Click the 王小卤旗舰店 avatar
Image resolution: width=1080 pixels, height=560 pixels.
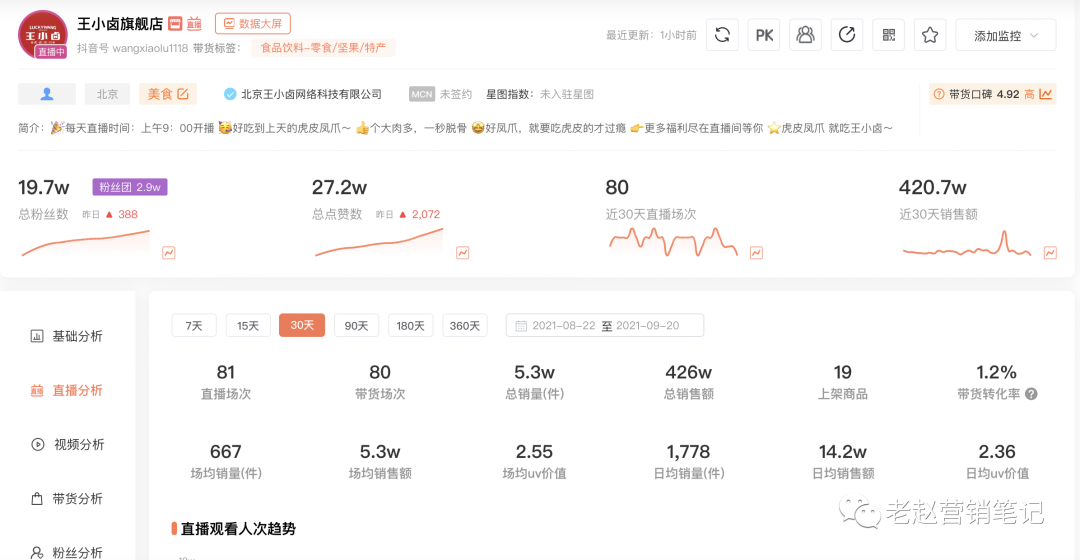click(x=43, y=34)
